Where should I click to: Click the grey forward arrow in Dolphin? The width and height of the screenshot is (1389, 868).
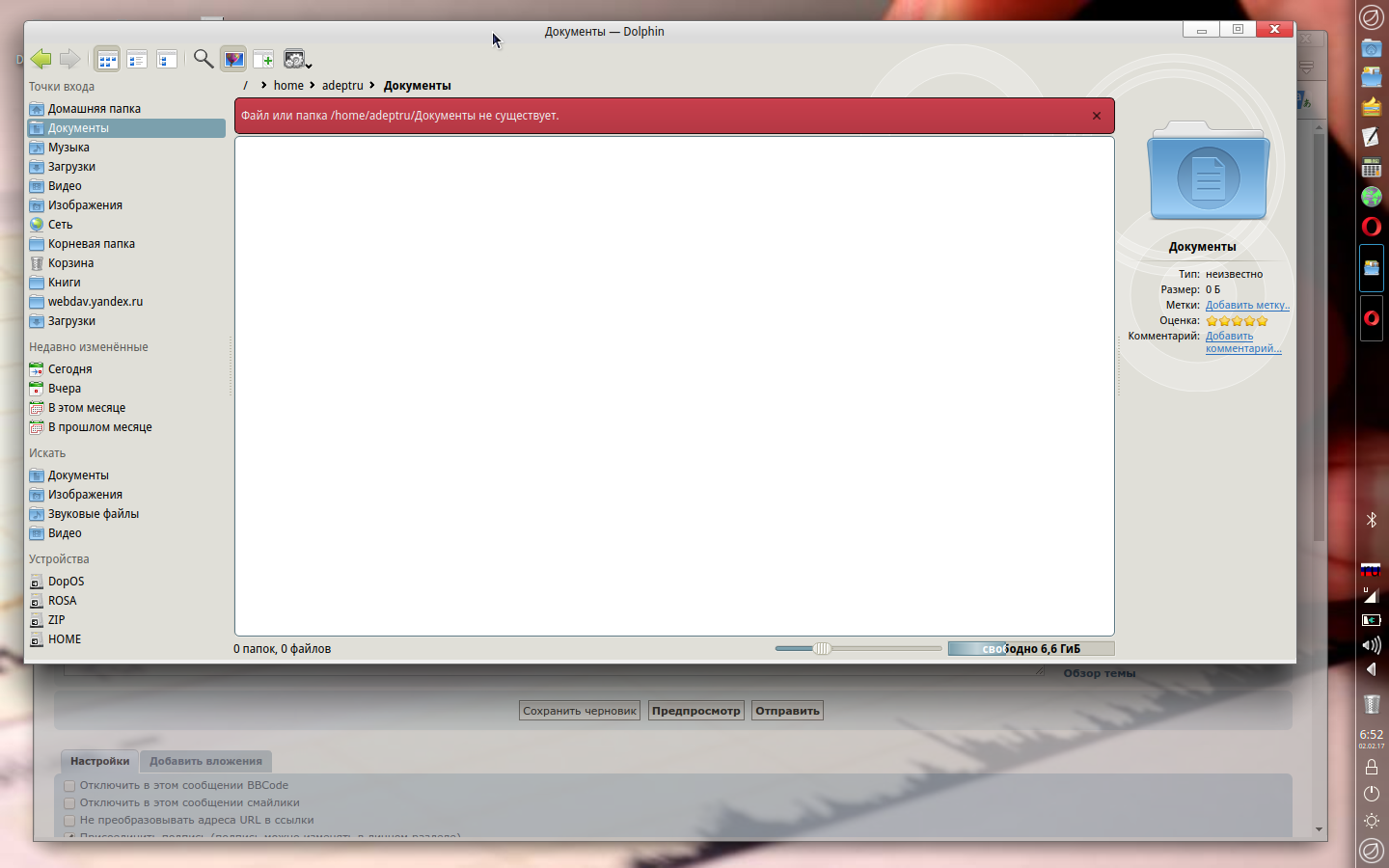69,59
